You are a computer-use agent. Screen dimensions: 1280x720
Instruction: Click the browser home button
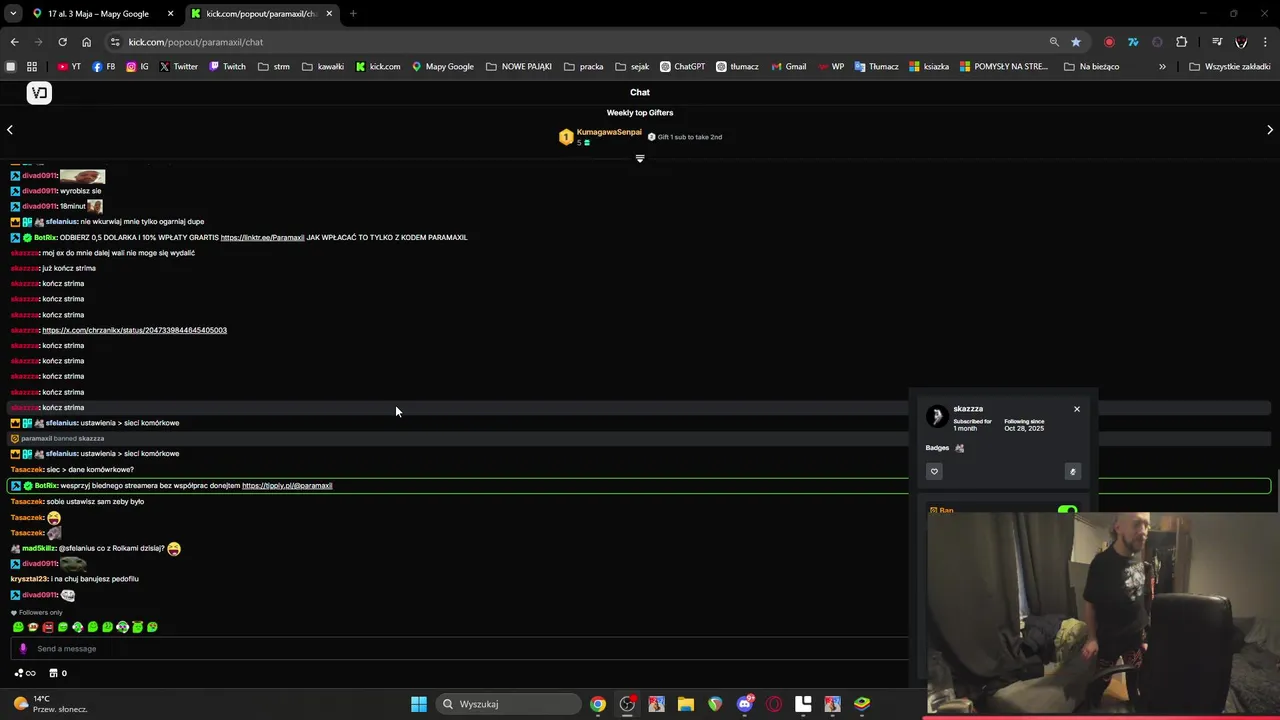click(86, 42)
